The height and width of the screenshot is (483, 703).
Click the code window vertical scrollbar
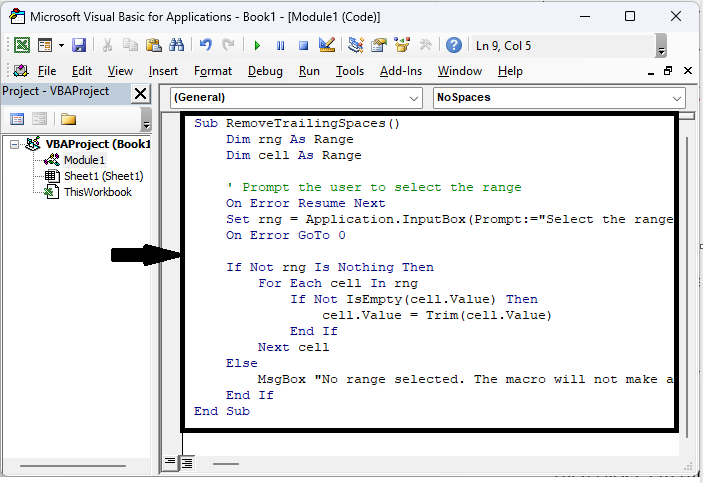687,287
